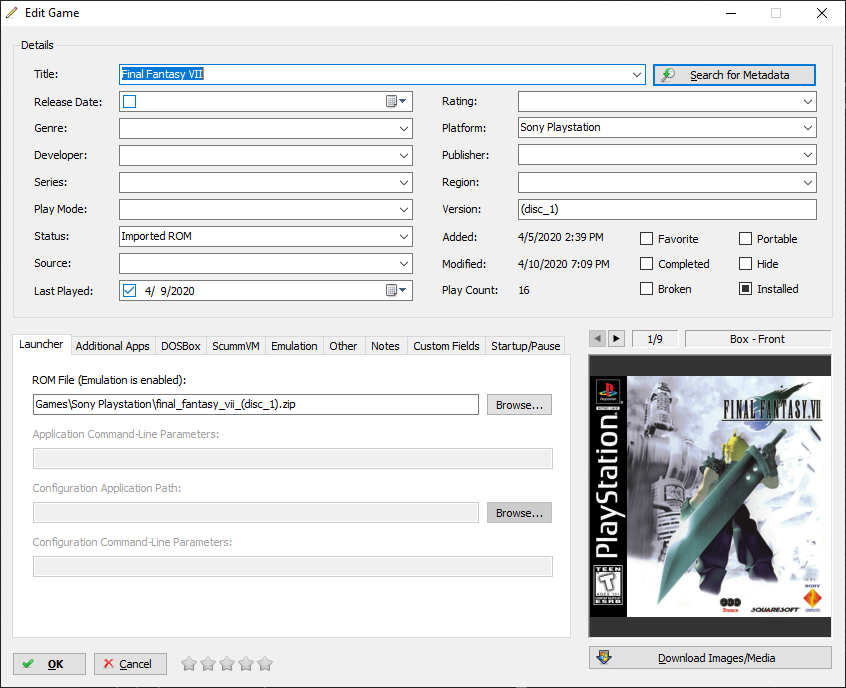
Task: Click the Final Fantasy VII box art image
Action: pyautogui.click(x=710, y=496)
